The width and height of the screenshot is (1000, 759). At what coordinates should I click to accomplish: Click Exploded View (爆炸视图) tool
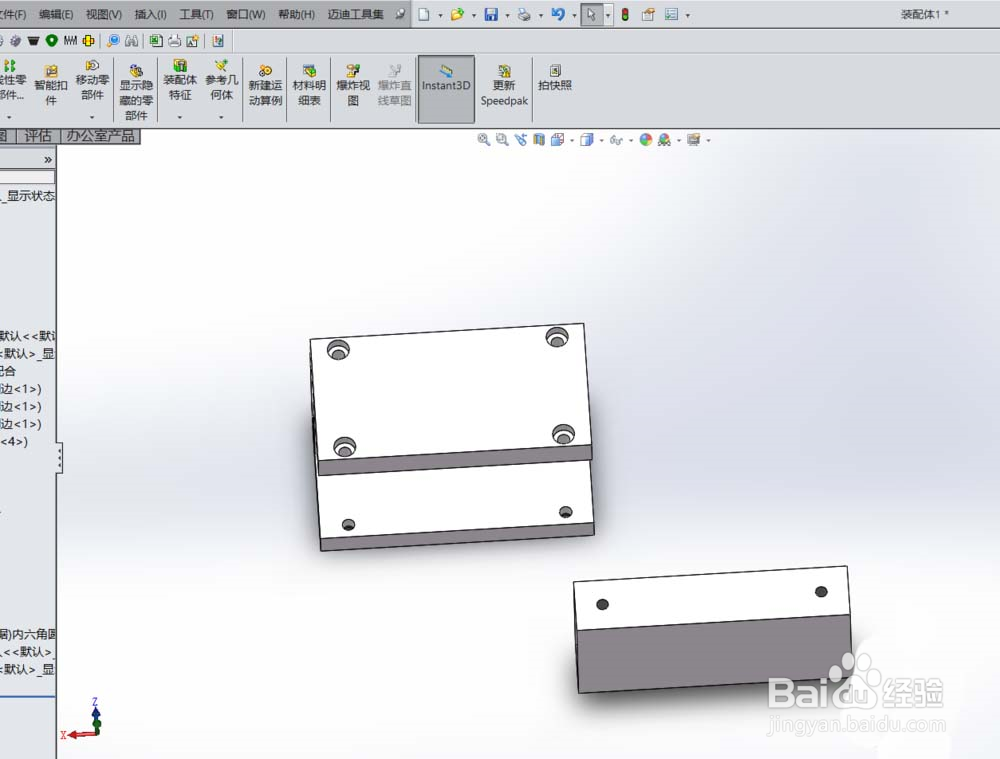tap(353, 85)
